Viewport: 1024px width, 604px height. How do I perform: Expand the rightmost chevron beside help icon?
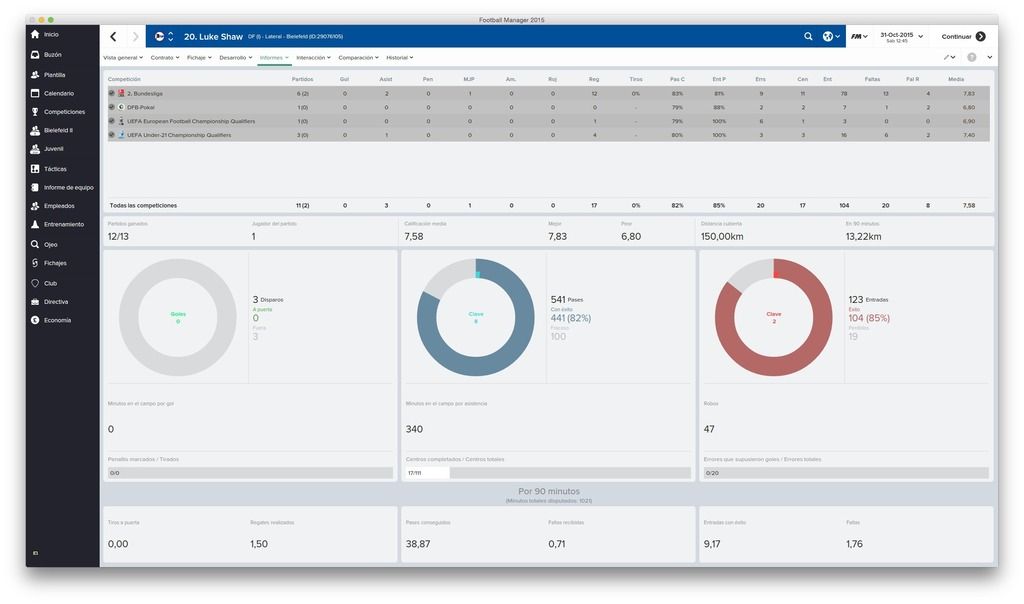(990, 57)
